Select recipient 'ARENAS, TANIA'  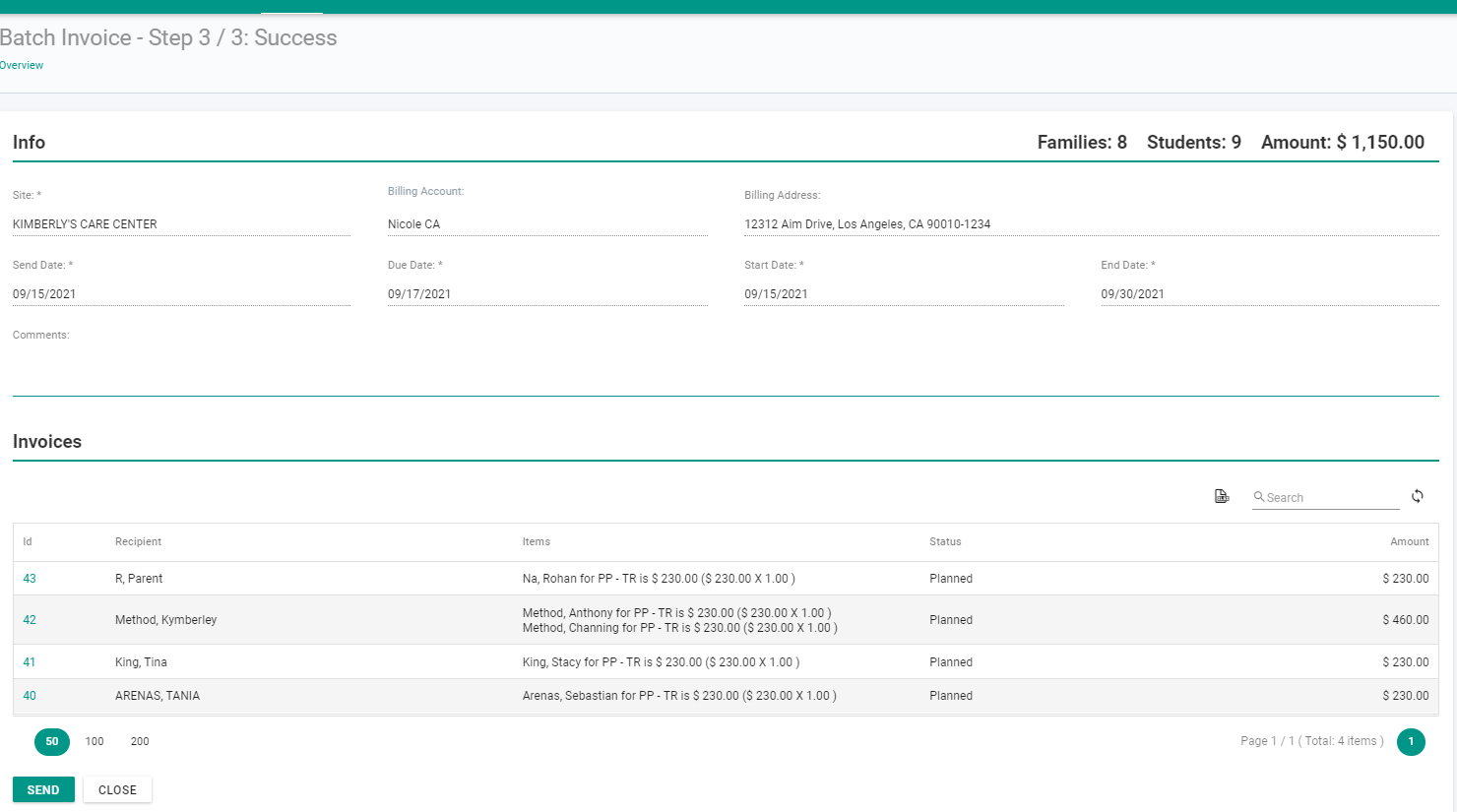click(158, 696)
